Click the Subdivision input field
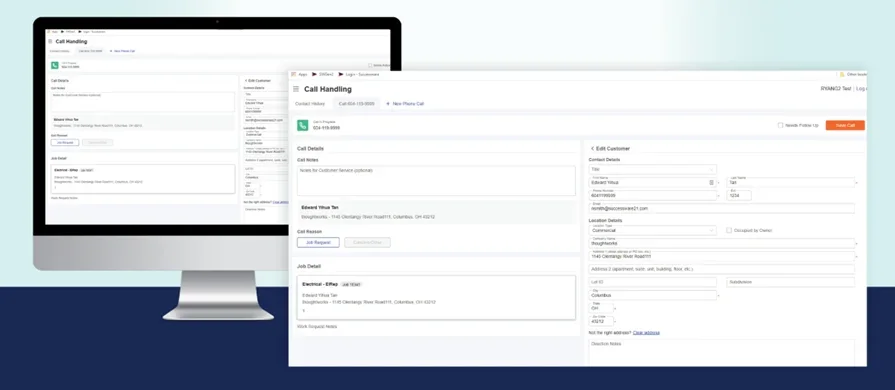 pos(791,282)
